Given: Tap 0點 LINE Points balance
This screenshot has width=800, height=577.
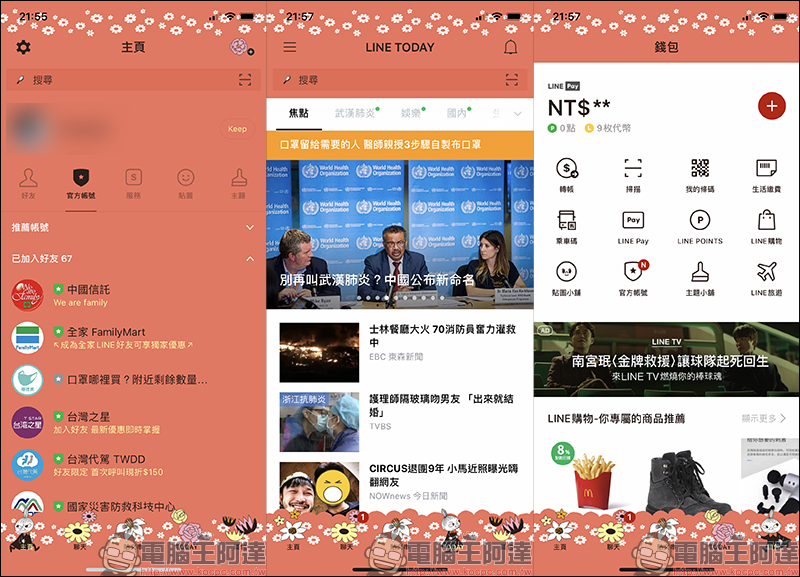Looking at the screenshot, I should 562,128.
